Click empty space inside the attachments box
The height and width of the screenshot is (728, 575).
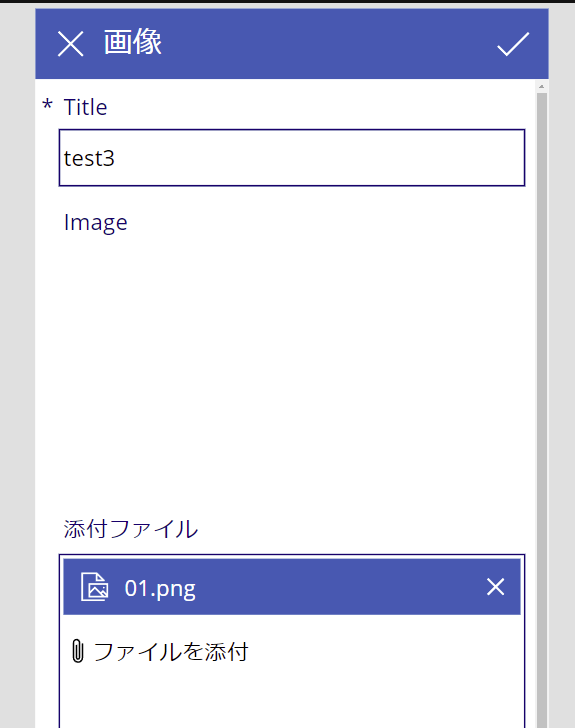(292, 696)
